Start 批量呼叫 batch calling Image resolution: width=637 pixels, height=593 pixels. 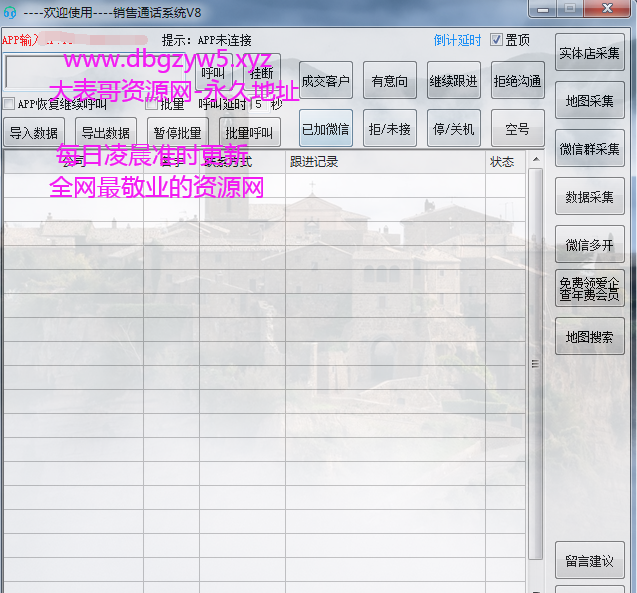click(249, 132)
